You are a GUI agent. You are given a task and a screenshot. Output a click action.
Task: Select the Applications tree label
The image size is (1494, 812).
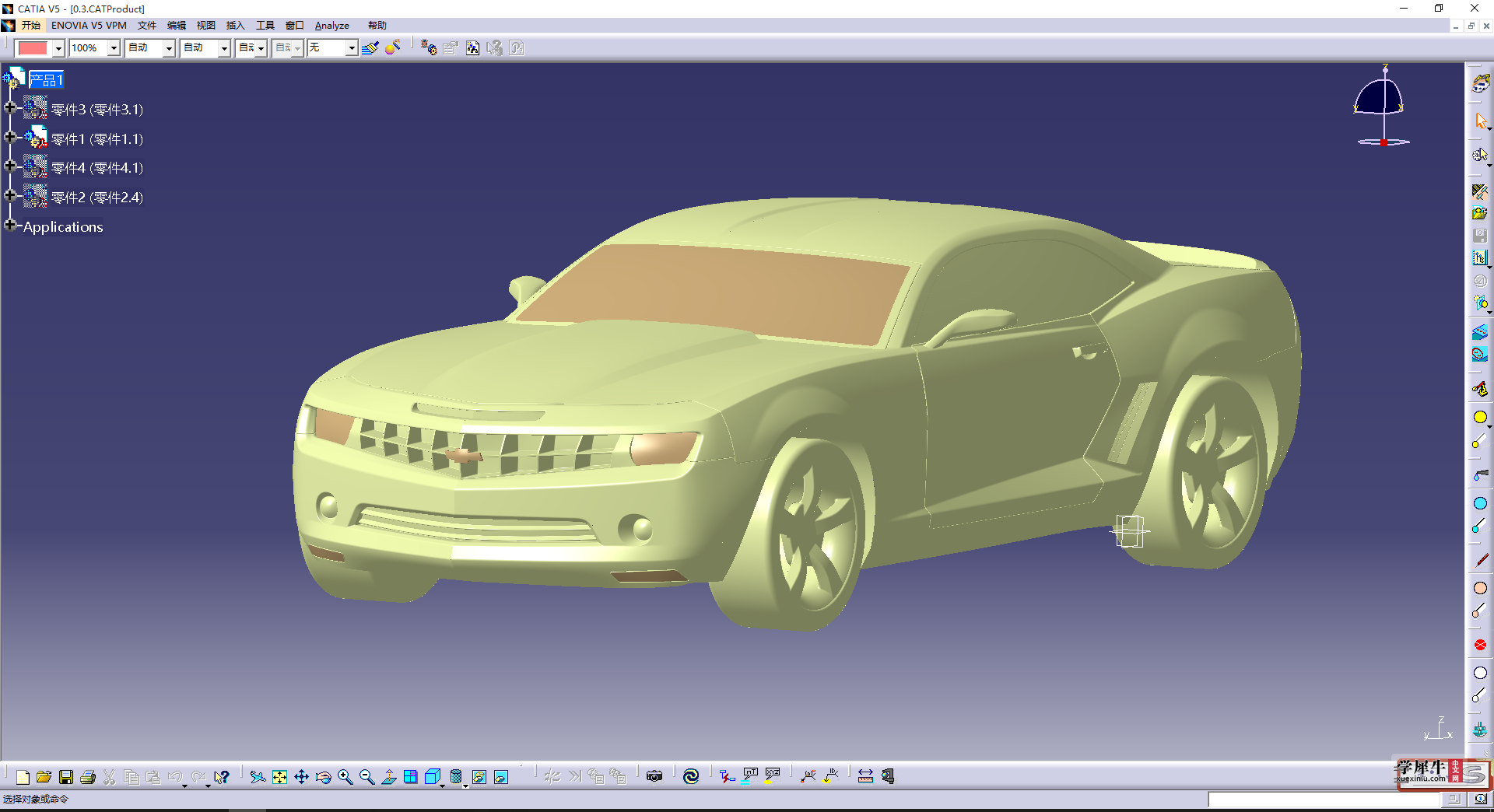point(63,227)
